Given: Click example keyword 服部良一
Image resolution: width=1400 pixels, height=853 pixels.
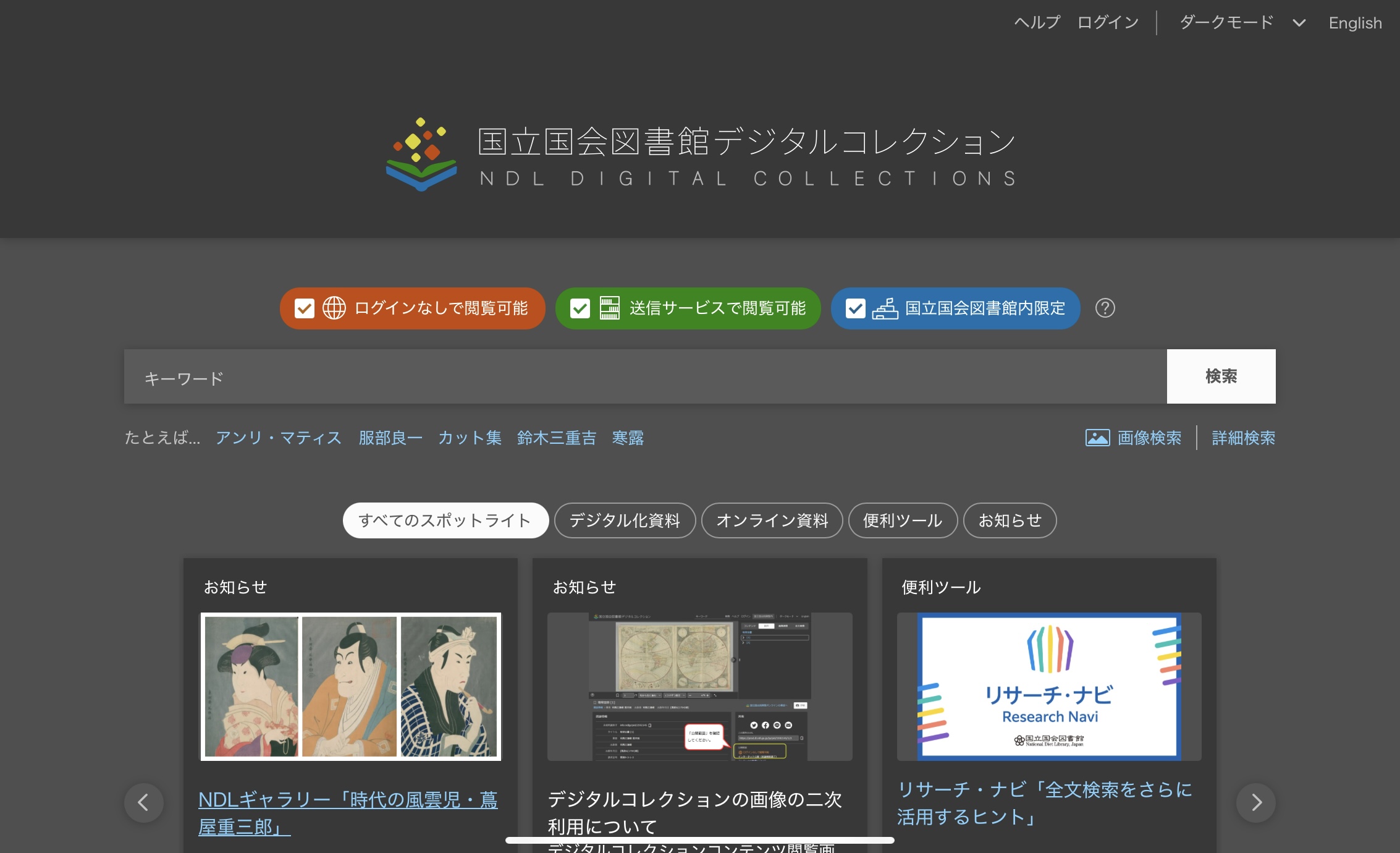Looking at the screenshot, I should 390,438.
